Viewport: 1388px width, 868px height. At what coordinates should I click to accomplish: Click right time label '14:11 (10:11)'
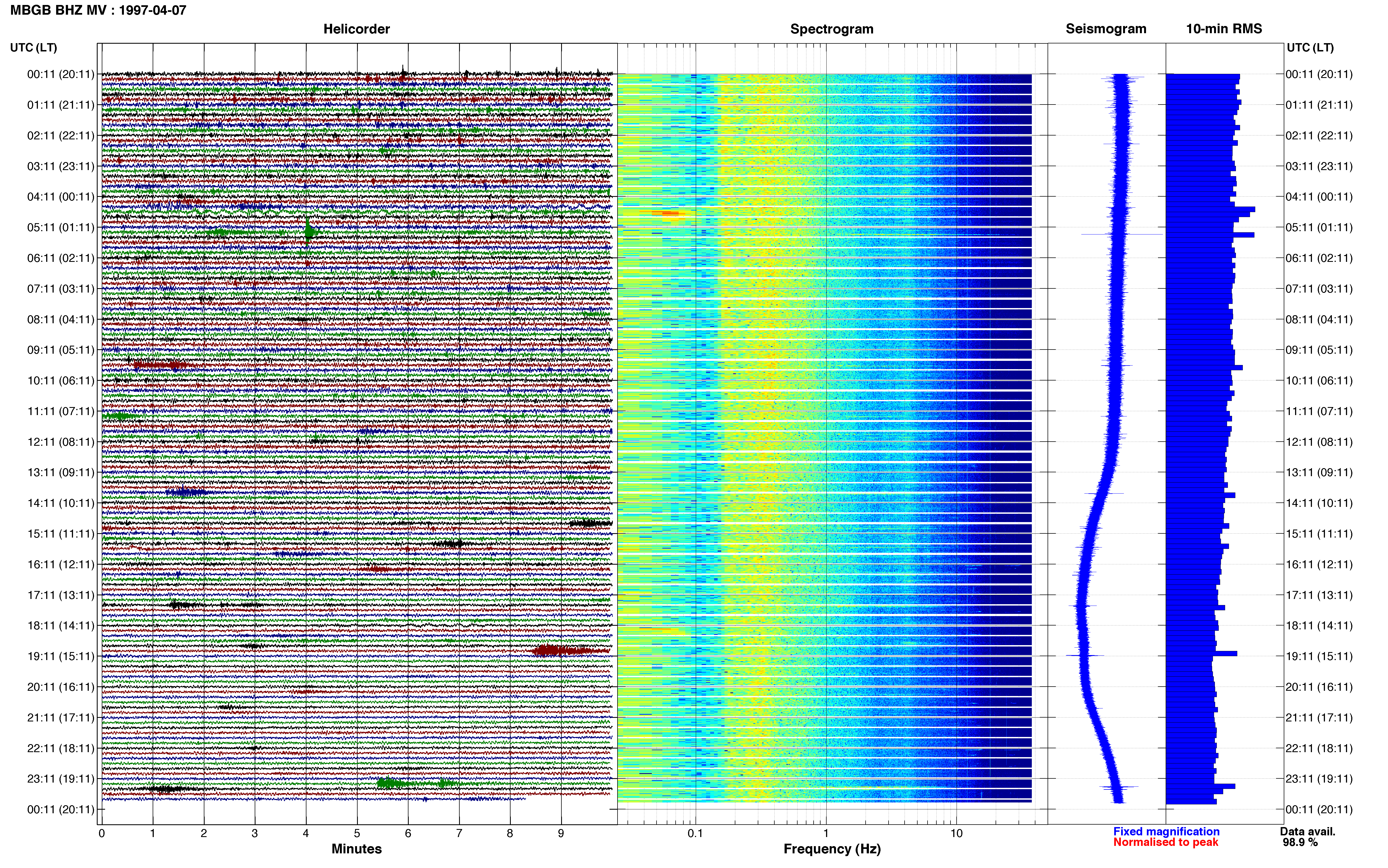pyautogui.click(x=1319, y=504)
